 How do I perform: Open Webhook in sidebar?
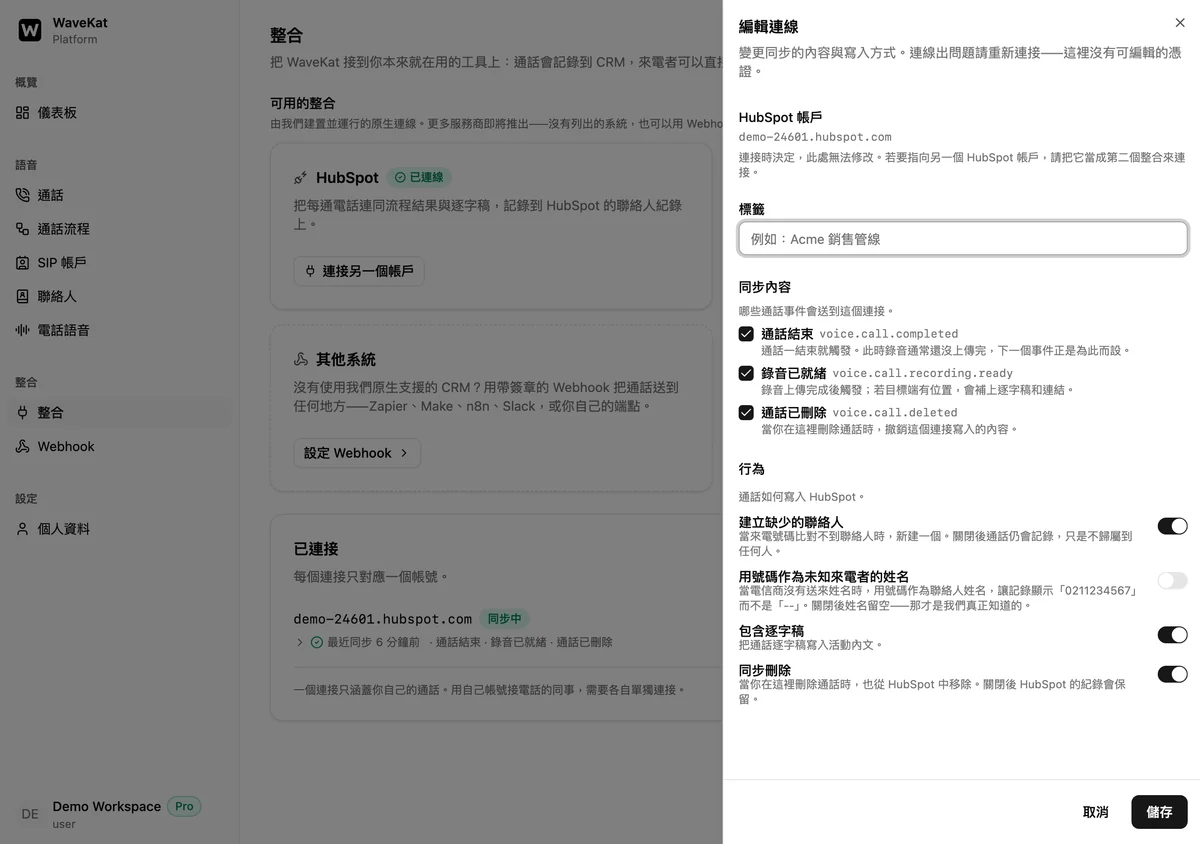[x=119, y=446]
